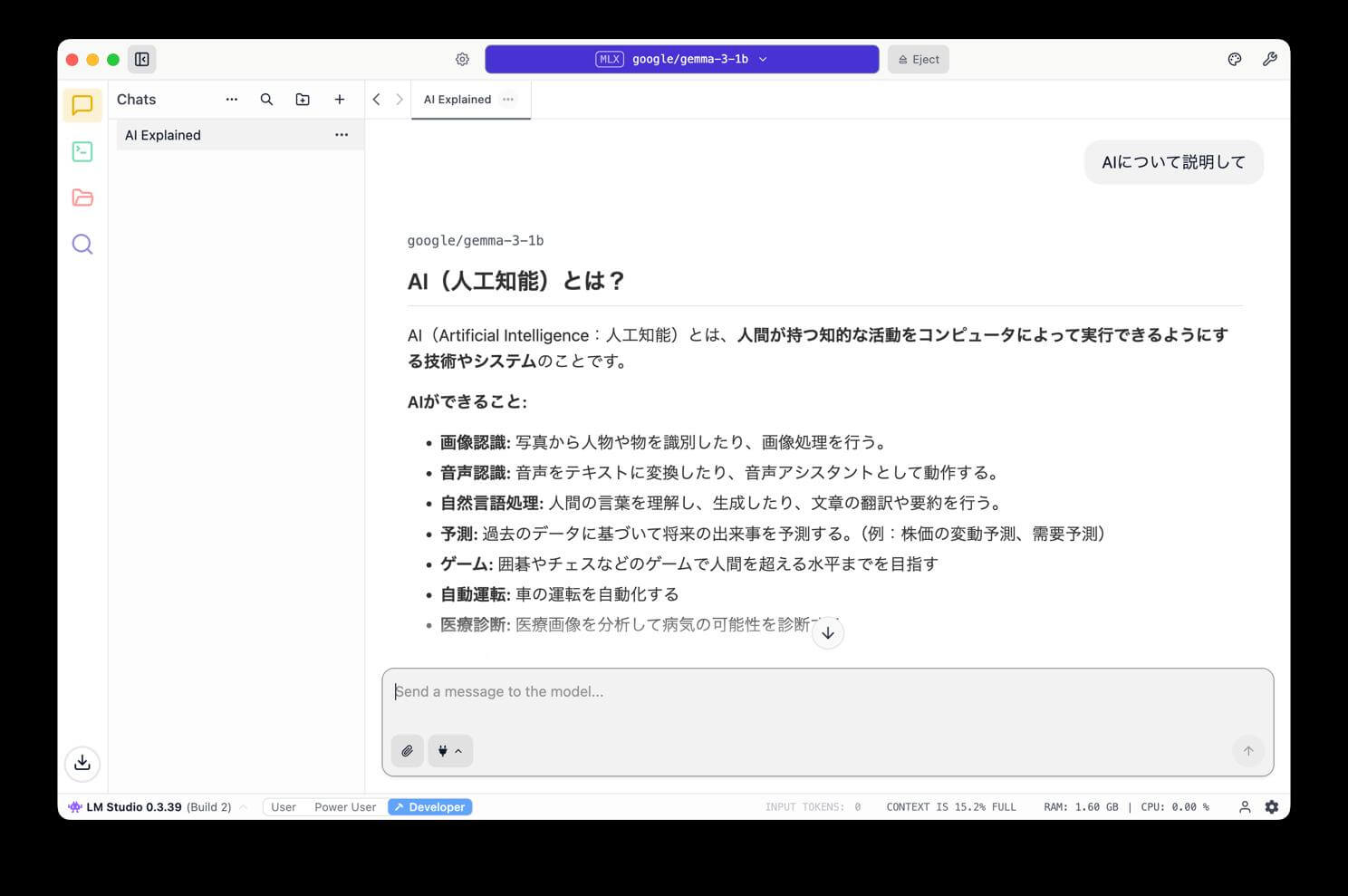
Task: Open AI Explained chat options menu in list
Action: point(342,135)
